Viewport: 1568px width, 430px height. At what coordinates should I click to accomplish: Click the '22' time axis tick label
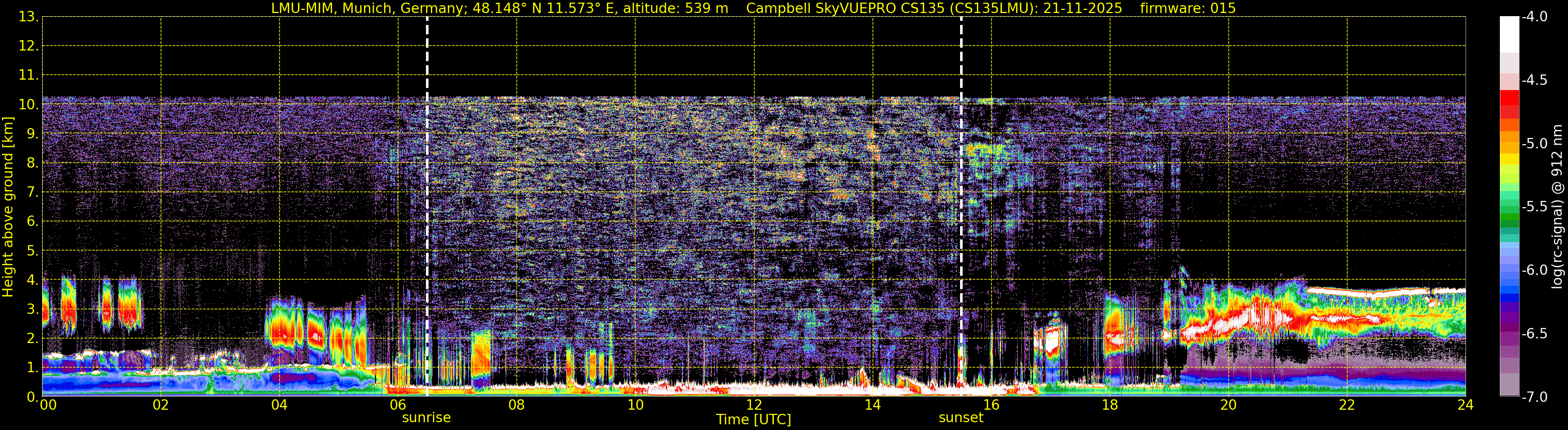tap(1347, 405)
